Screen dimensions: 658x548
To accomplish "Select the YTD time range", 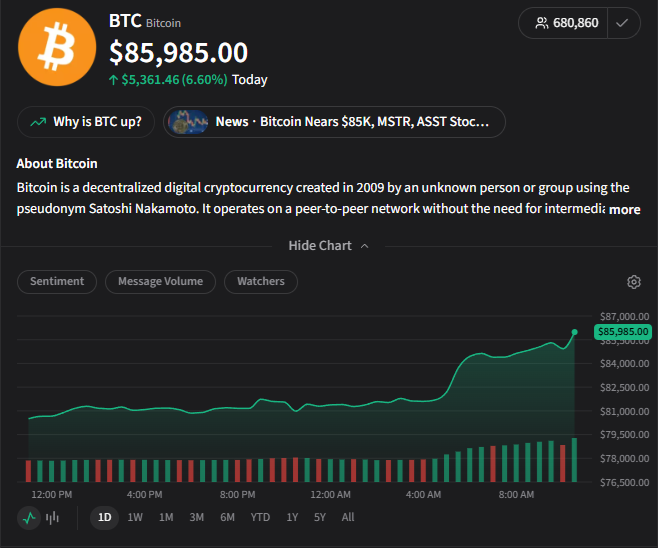I will 260,518.
